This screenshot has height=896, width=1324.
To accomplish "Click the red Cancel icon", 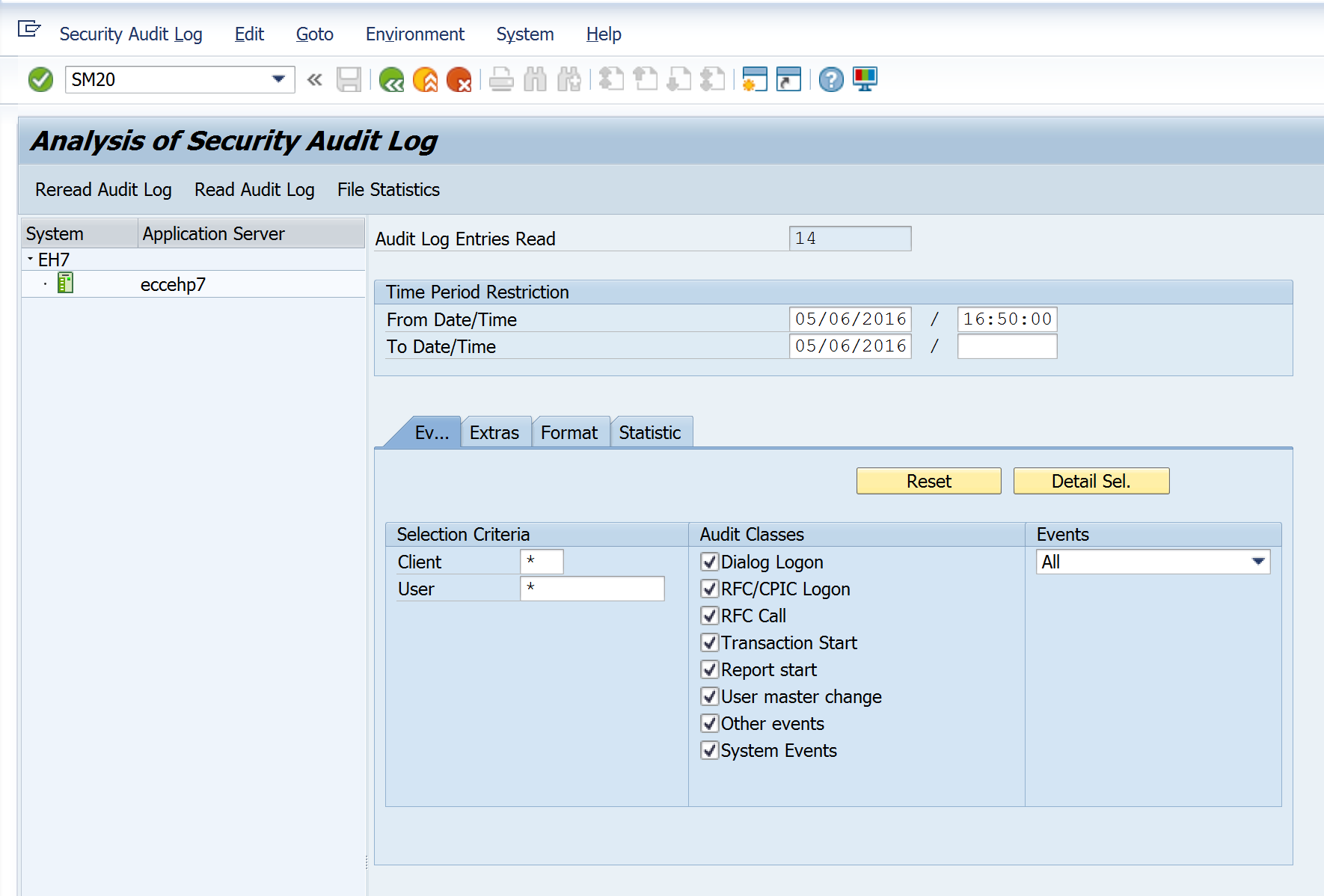I will pos(459,79).
